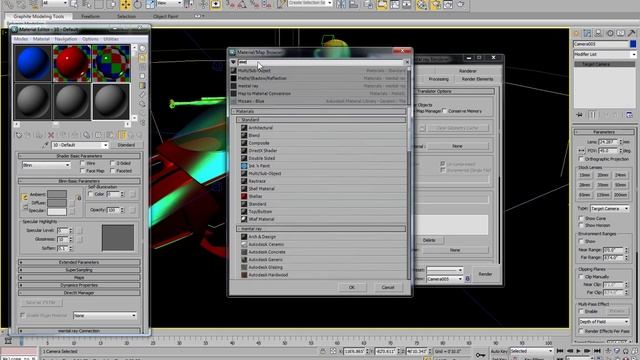640x360 pixels.
Task: Open the Modes menu in Material Editor
Action: 21,39
